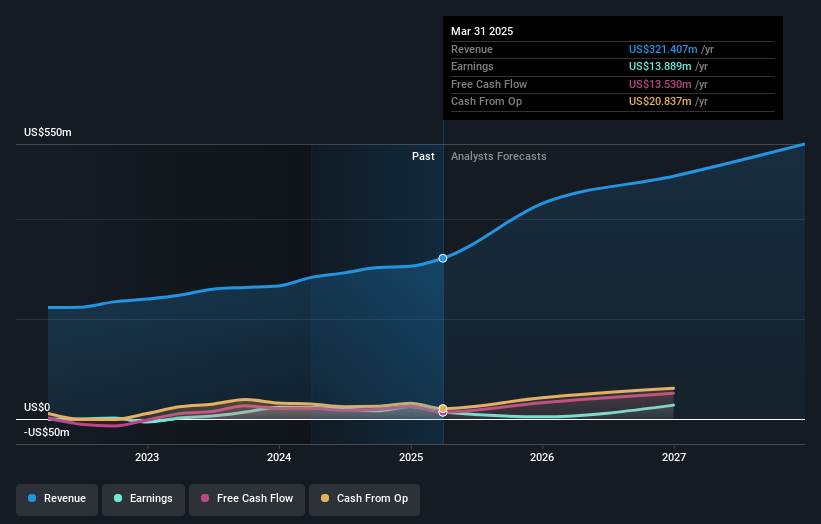Click the teal Earnings legend dot

click(118, 498)
